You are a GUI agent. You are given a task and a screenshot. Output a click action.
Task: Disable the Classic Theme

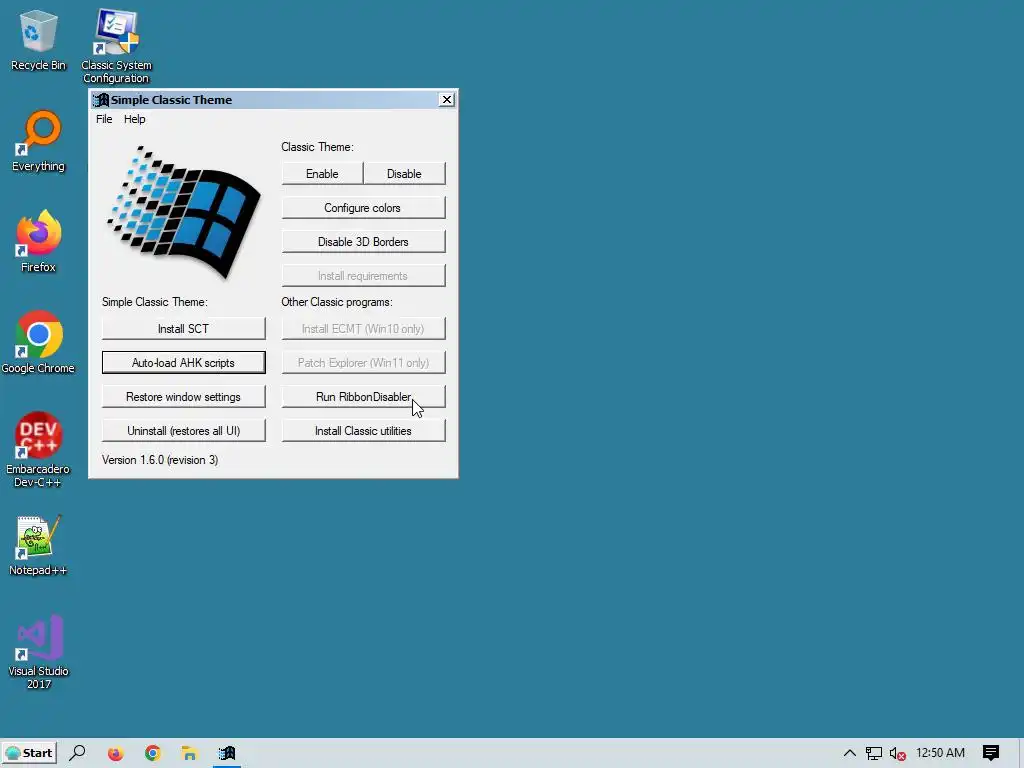coord(404,174)
